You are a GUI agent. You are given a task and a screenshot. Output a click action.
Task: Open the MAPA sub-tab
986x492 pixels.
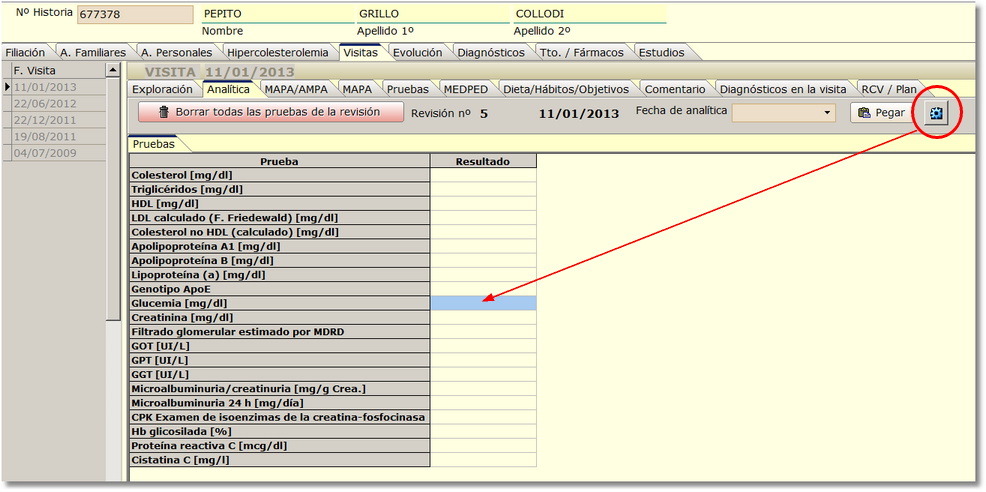[x=357, y=89]
